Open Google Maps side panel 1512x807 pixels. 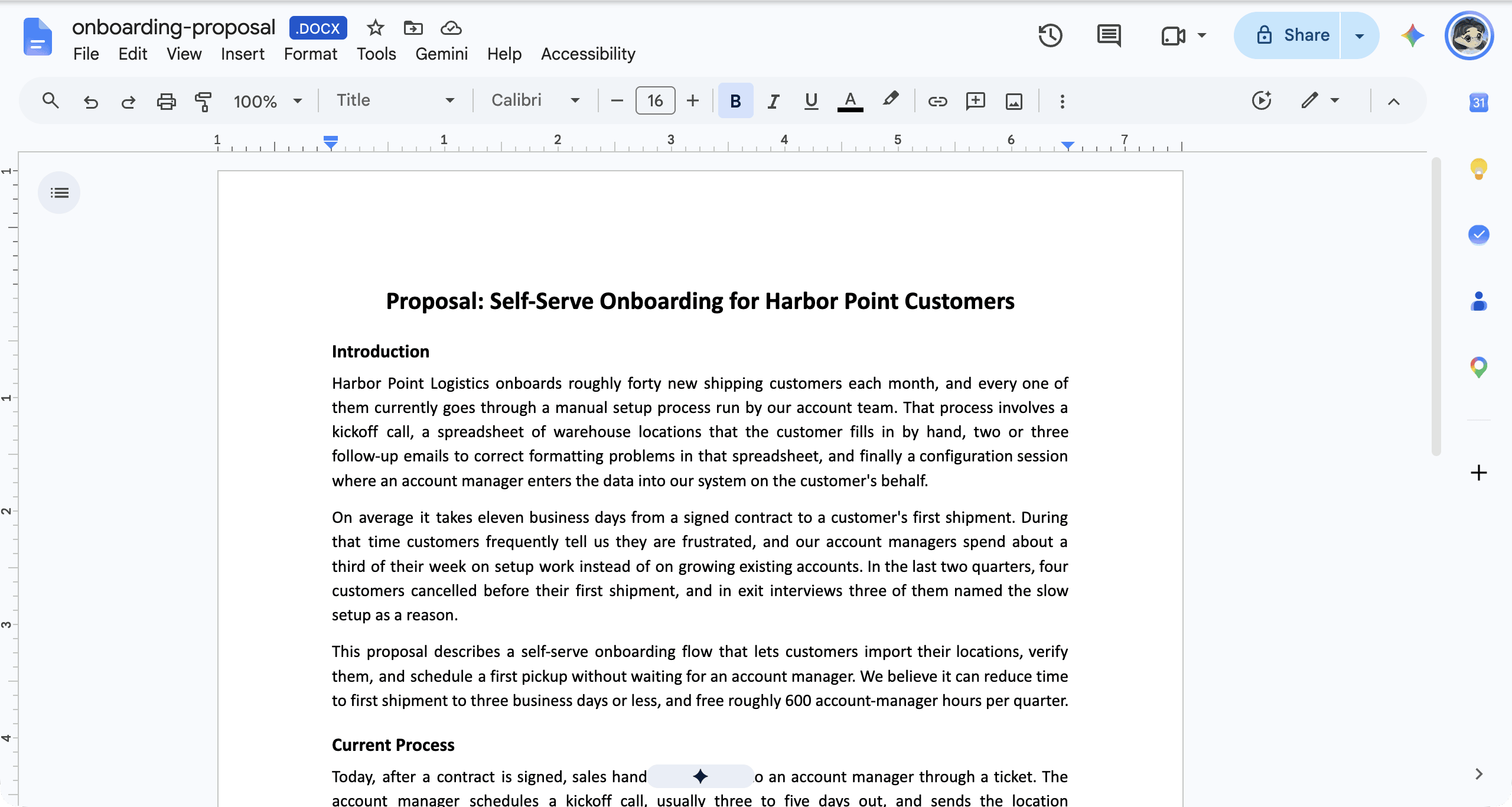point(1478,367)
